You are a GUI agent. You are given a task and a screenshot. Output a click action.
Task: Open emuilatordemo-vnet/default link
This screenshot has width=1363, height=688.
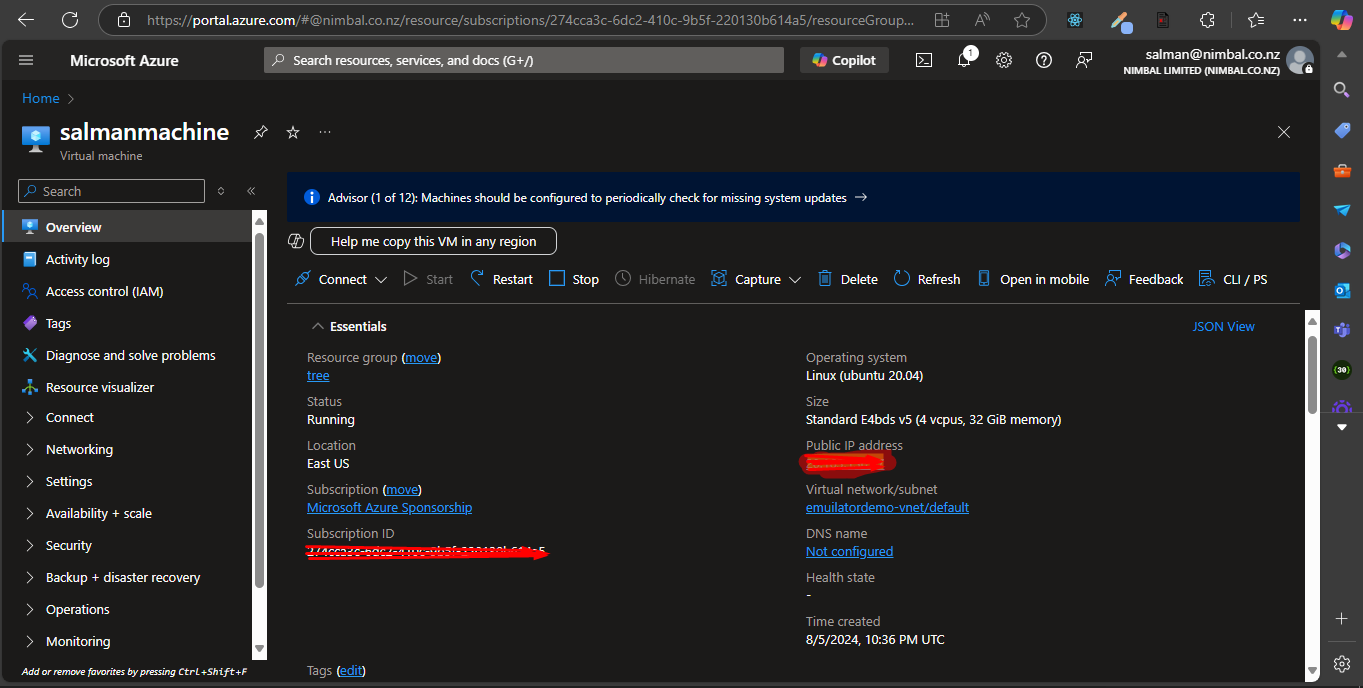887,508
